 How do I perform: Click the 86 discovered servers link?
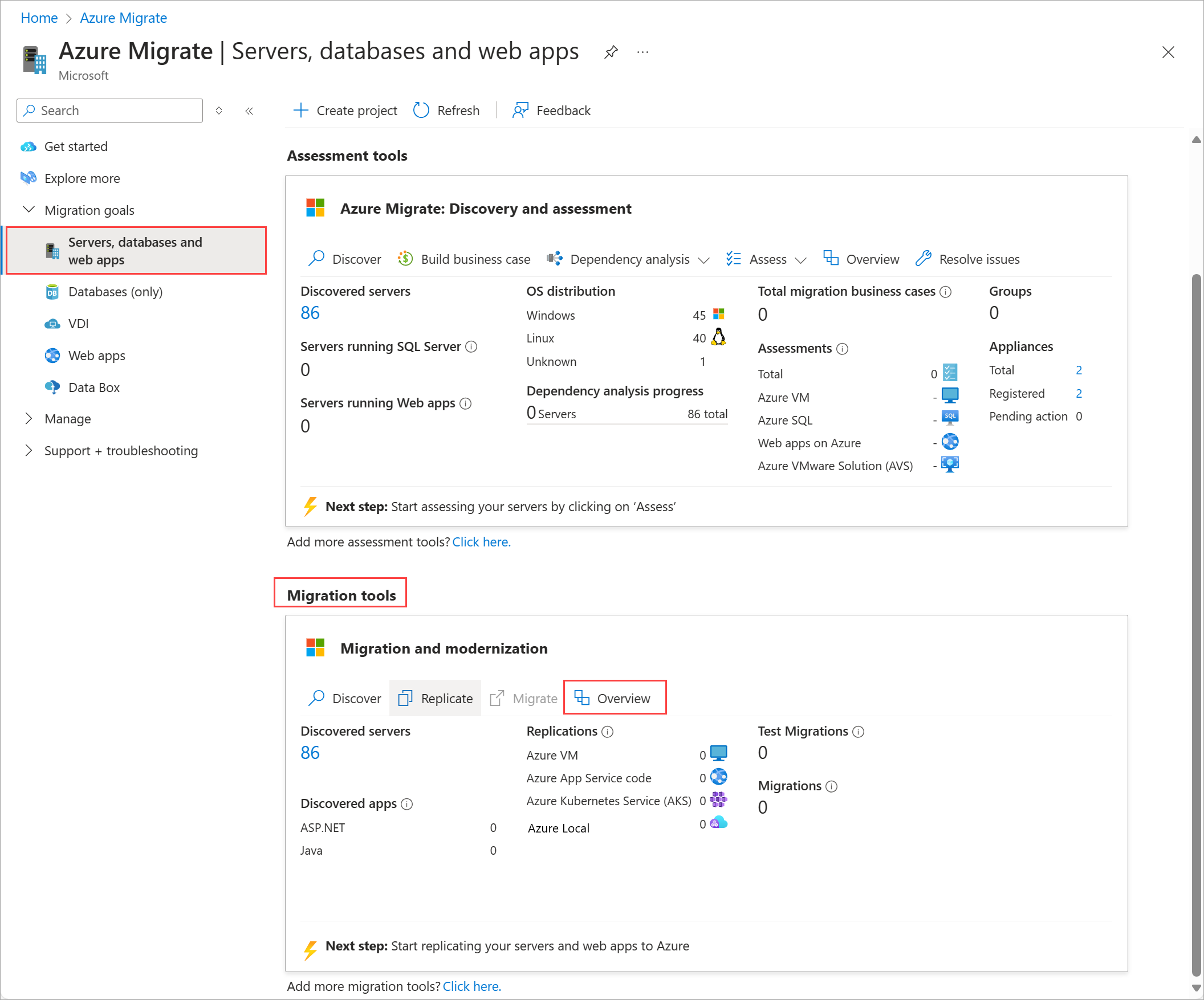coord(310,312)
